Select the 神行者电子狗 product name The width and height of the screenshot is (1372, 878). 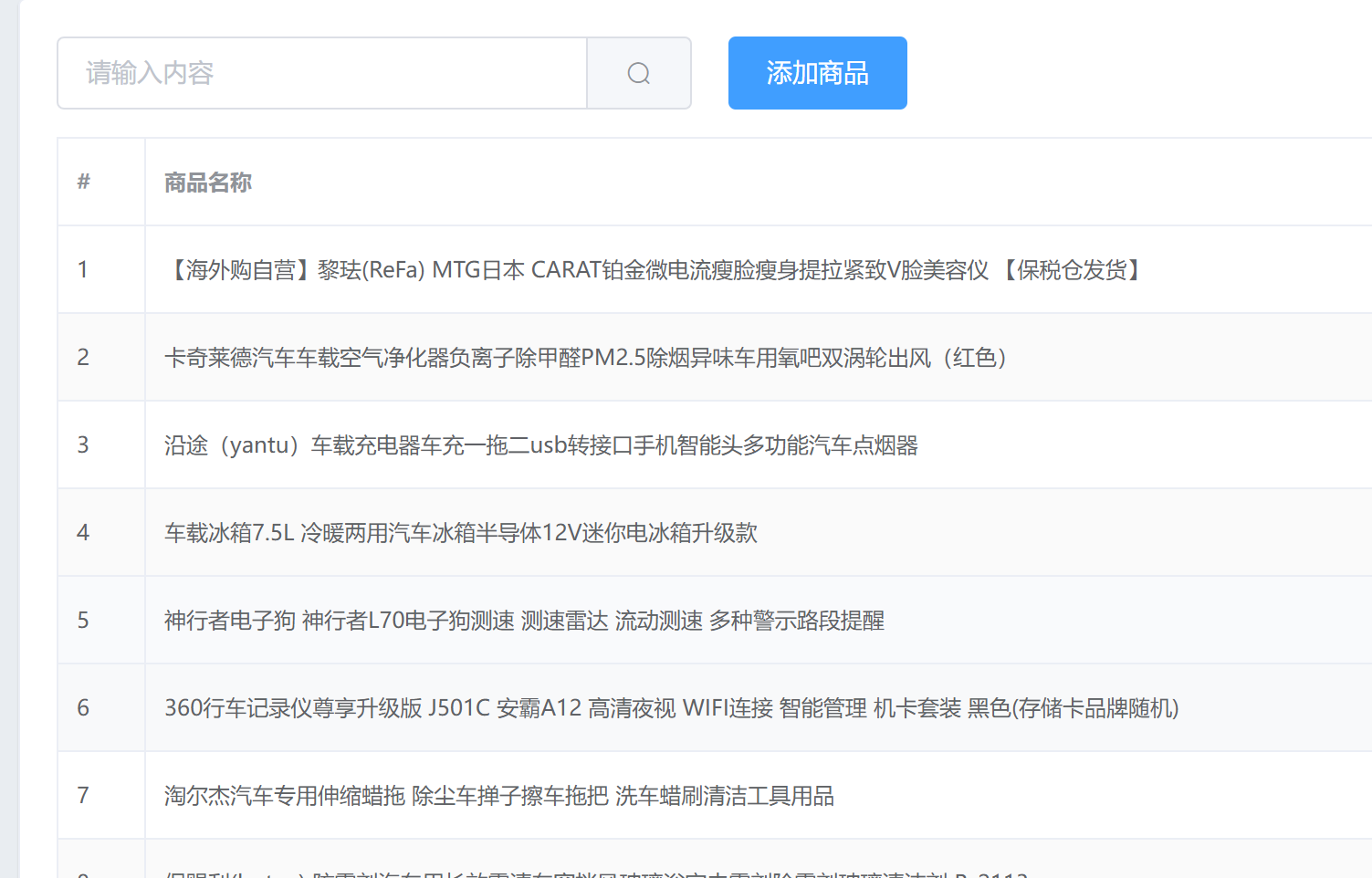pyautogui.click(x=524, y=621)
